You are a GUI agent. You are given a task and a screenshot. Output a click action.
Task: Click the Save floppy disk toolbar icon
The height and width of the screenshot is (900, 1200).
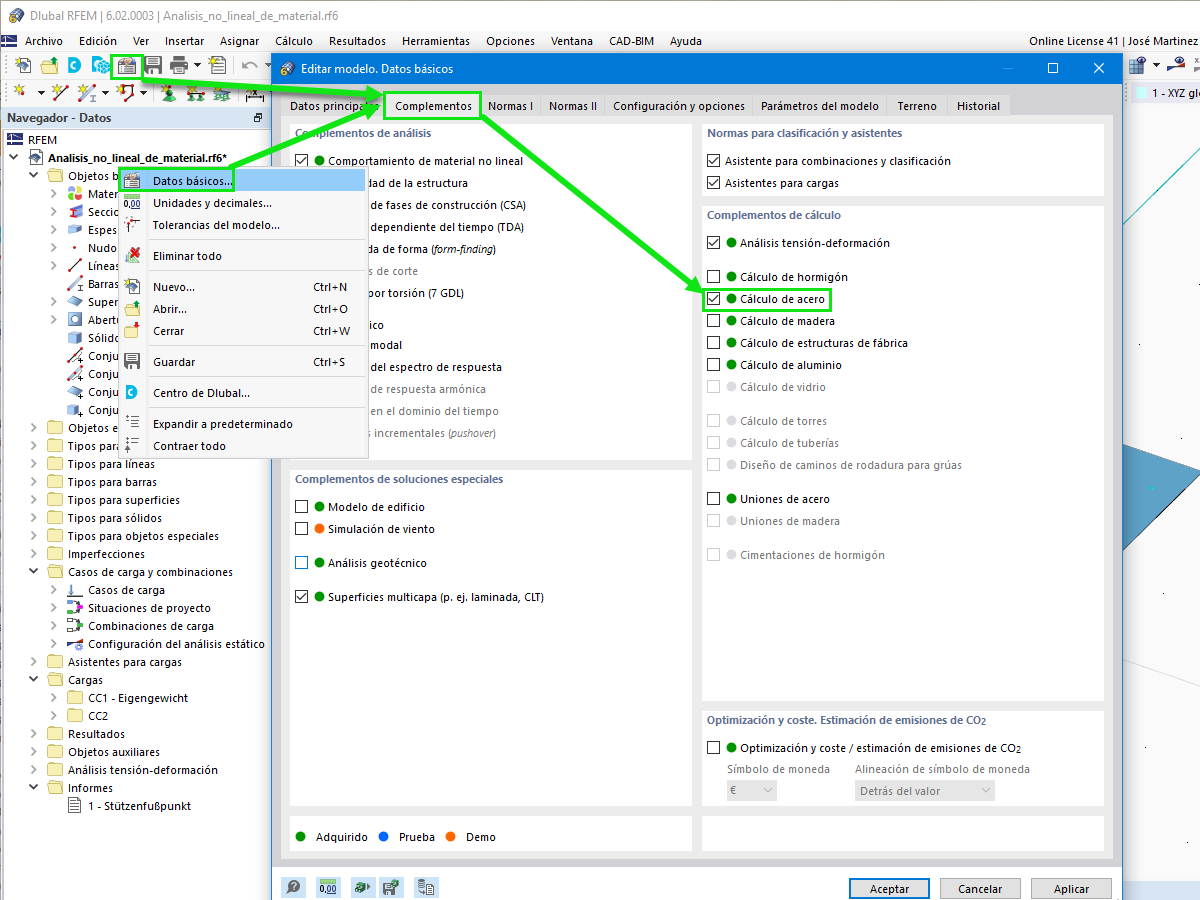(153, 66)
